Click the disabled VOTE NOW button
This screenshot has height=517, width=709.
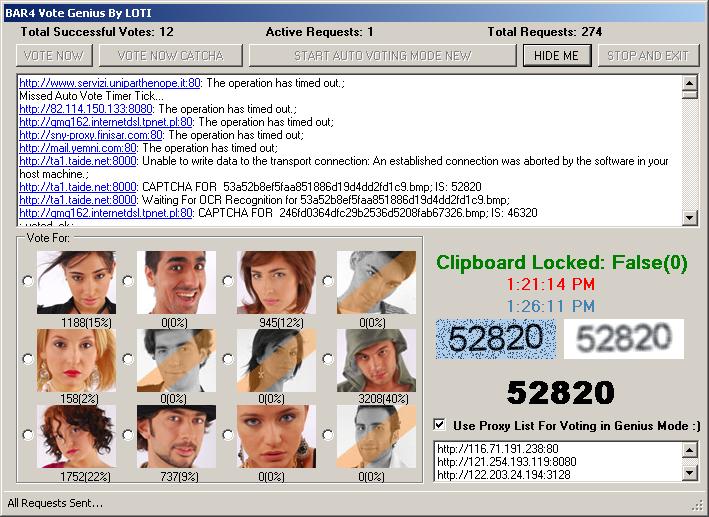click(54, 56)
